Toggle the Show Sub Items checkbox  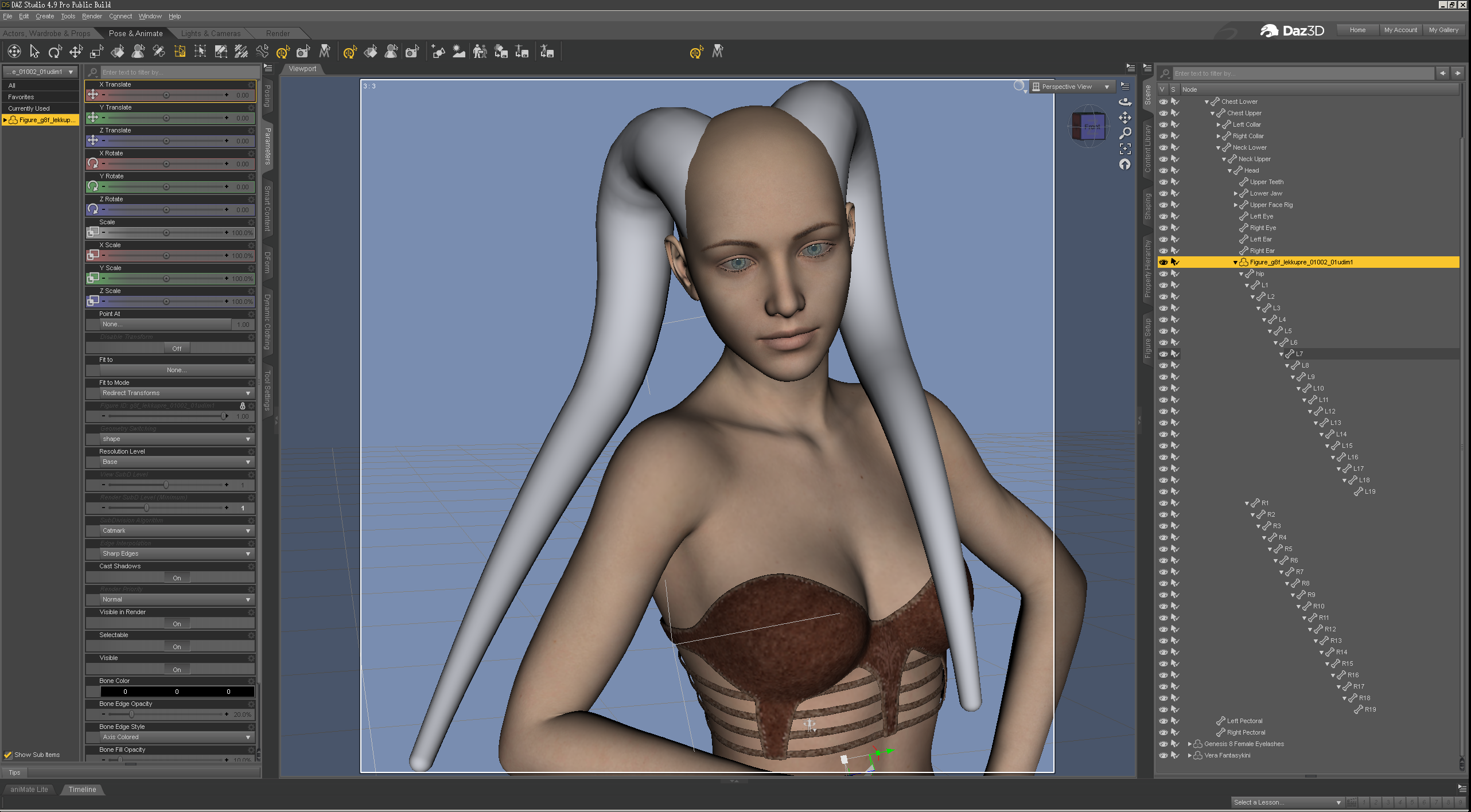(8, 755)
